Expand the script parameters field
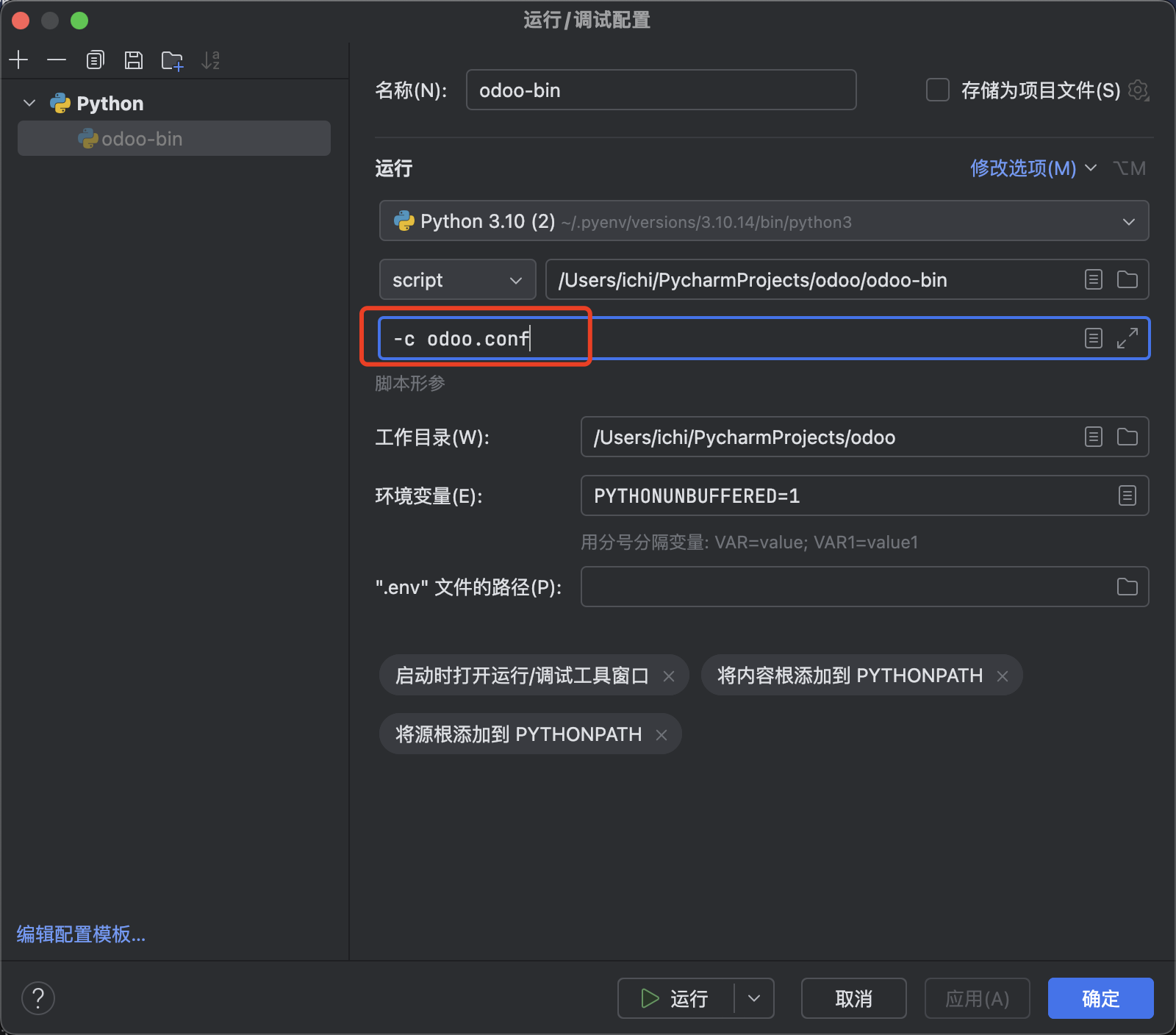The image size is (1176, 1035). [x=1127, y=338]
